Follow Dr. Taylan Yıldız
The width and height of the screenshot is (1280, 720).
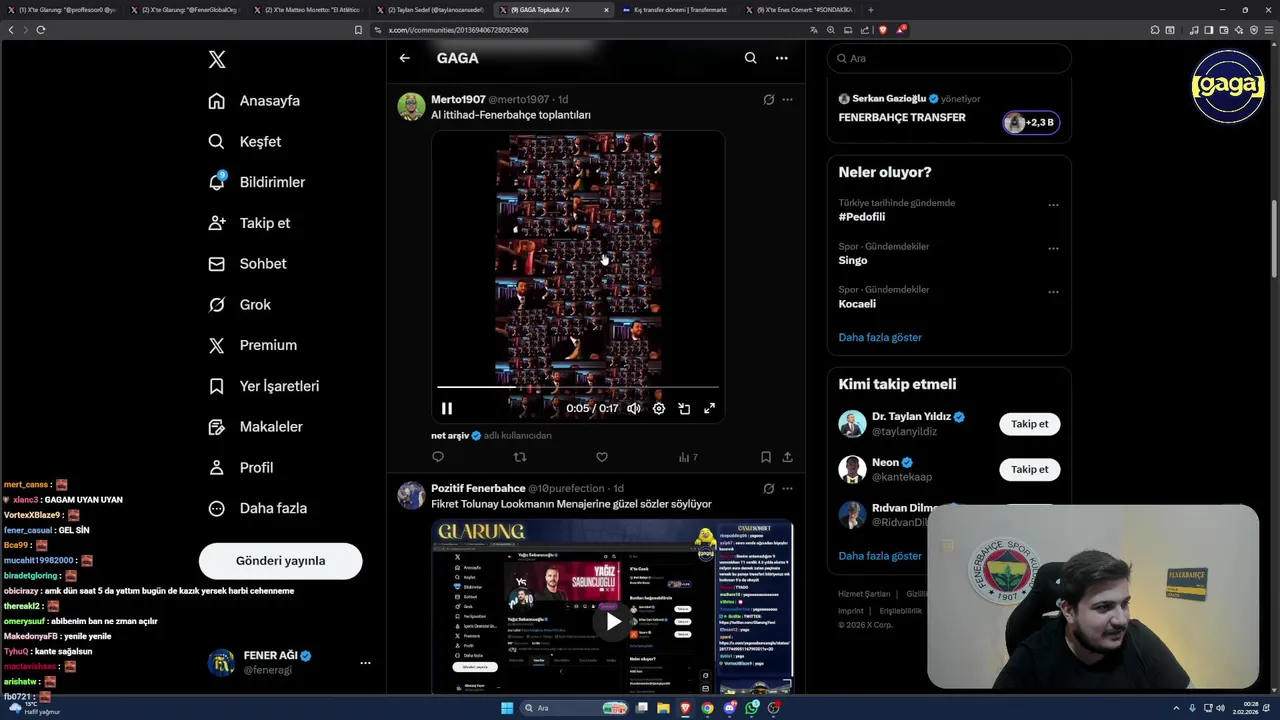[x=1029, y=424]
